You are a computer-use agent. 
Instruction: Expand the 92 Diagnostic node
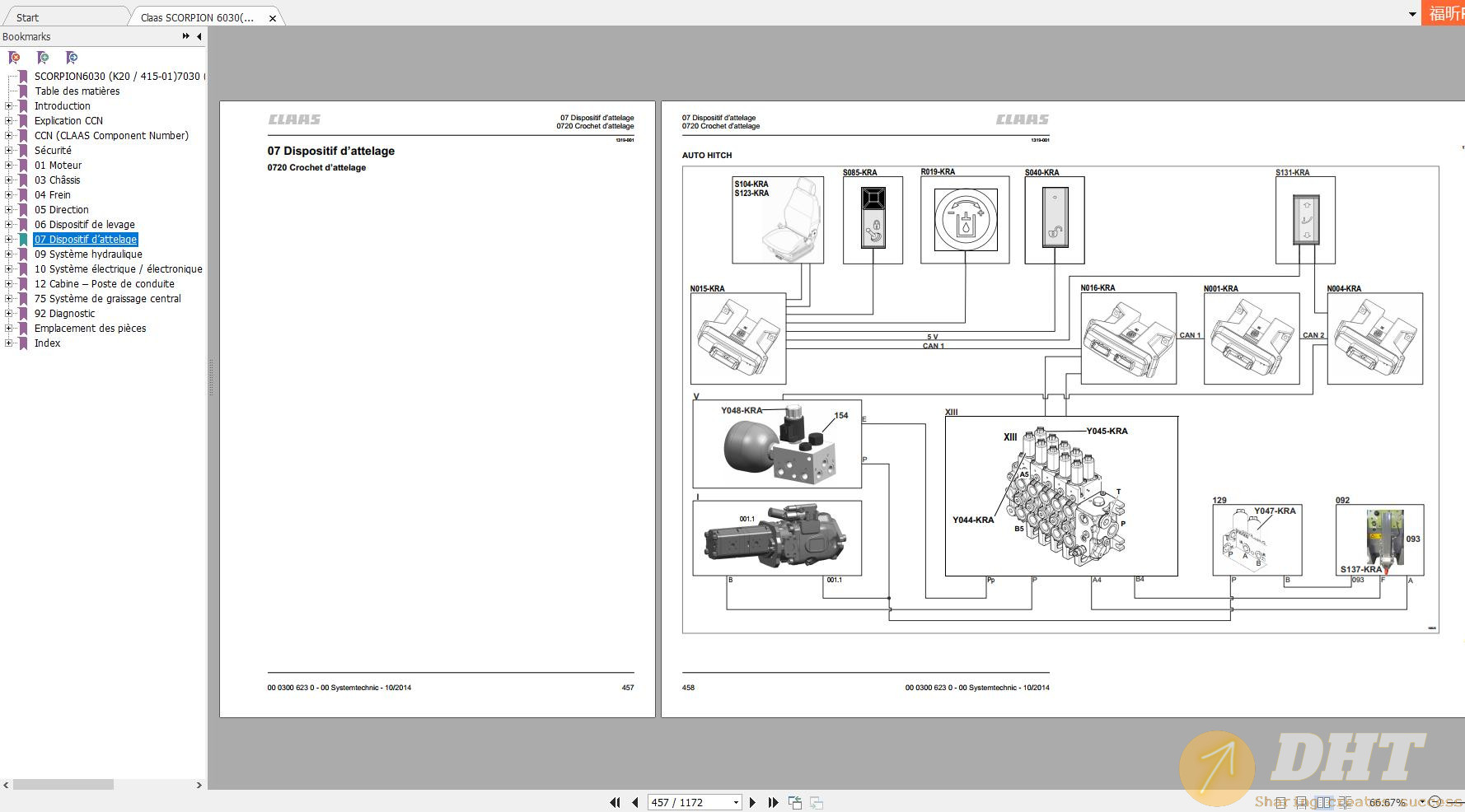[9, 313]
